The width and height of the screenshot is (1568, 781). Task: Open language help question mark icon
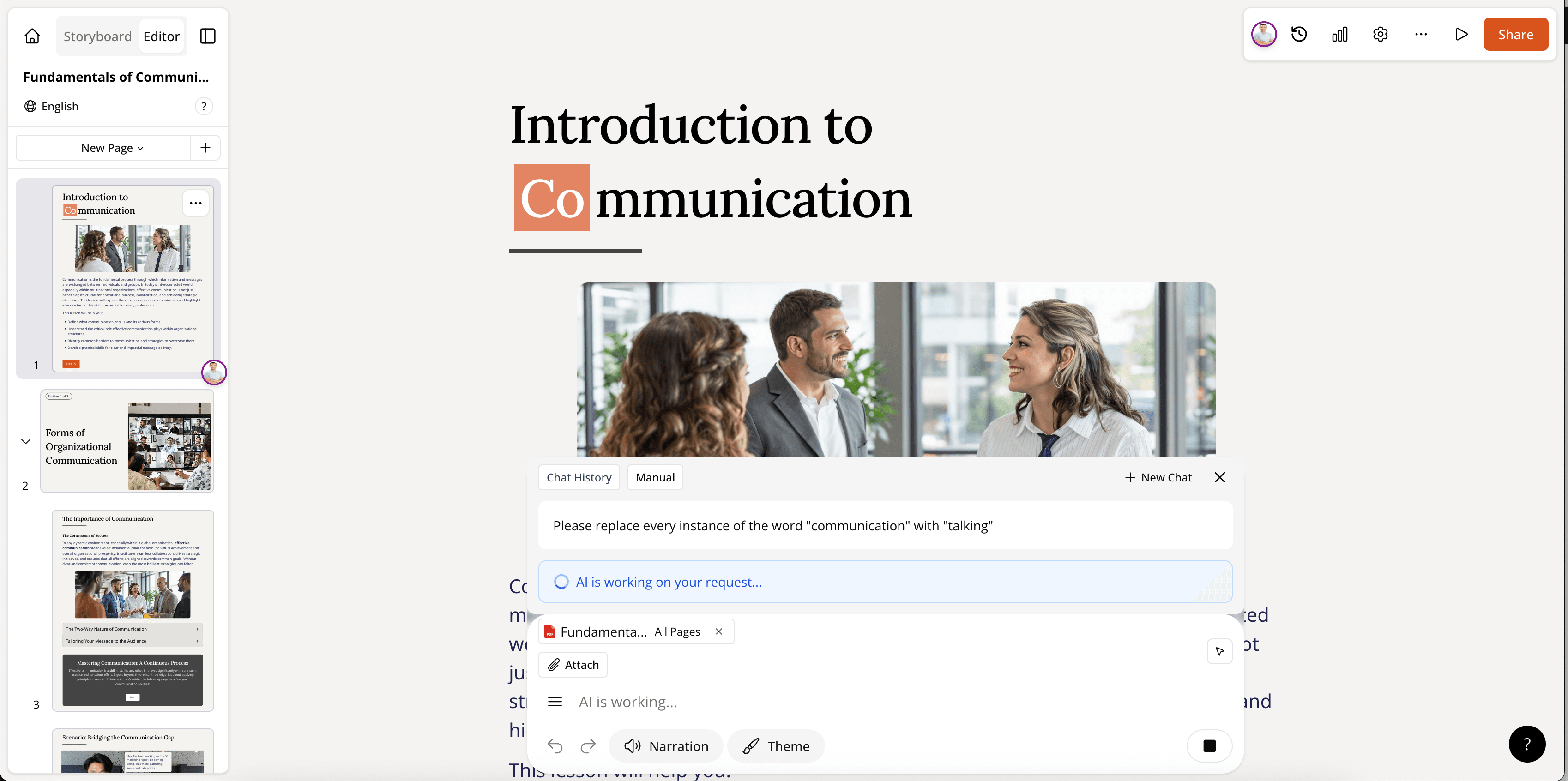click(204, 107)
